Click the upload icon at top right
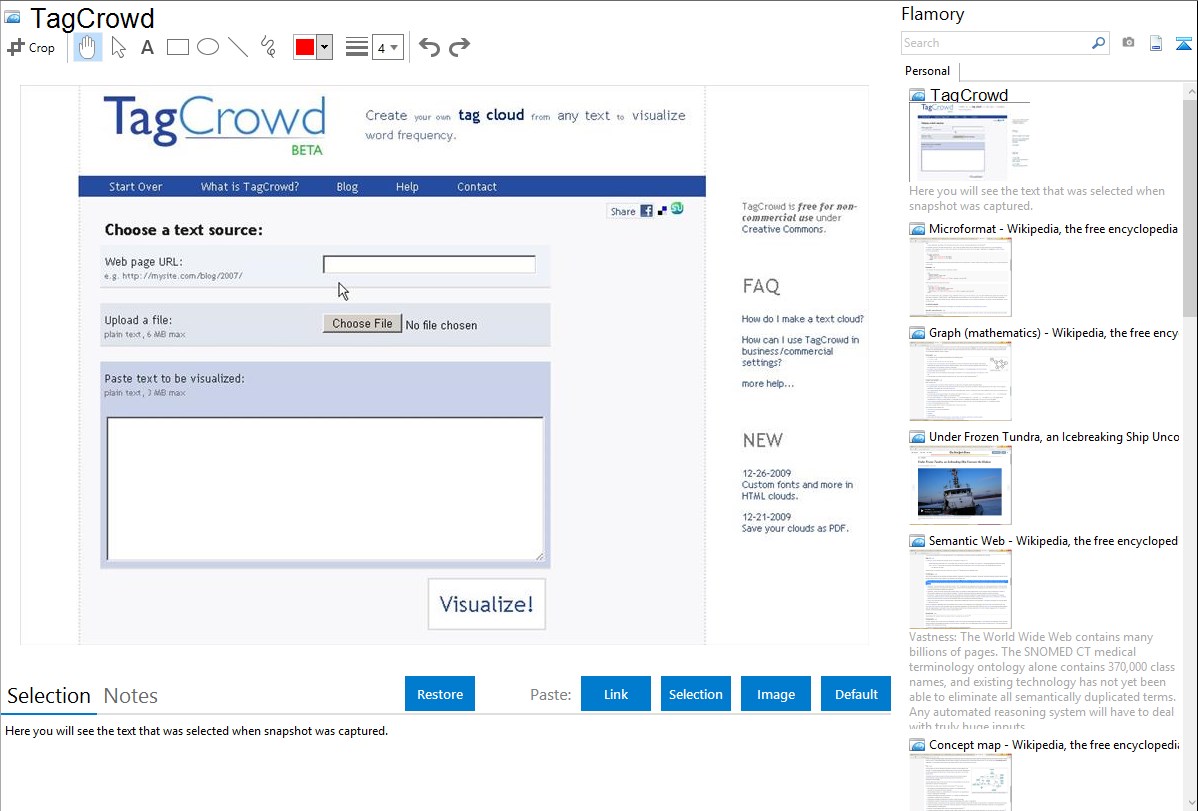The image size is (1198, 811). (x=1183, y=43)
